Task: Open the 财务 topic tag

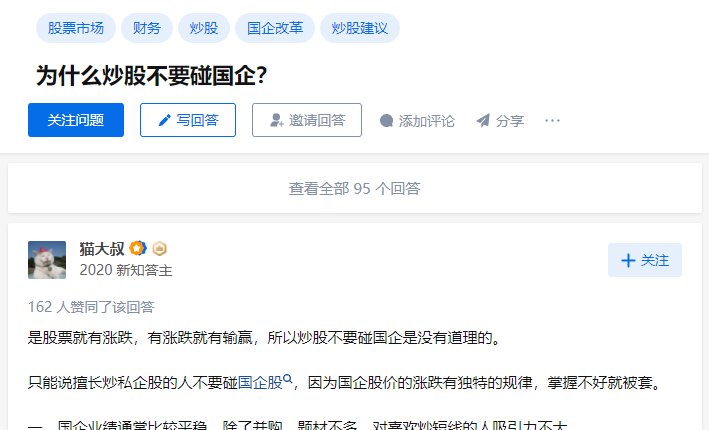Action: click(x=146, y=28)
